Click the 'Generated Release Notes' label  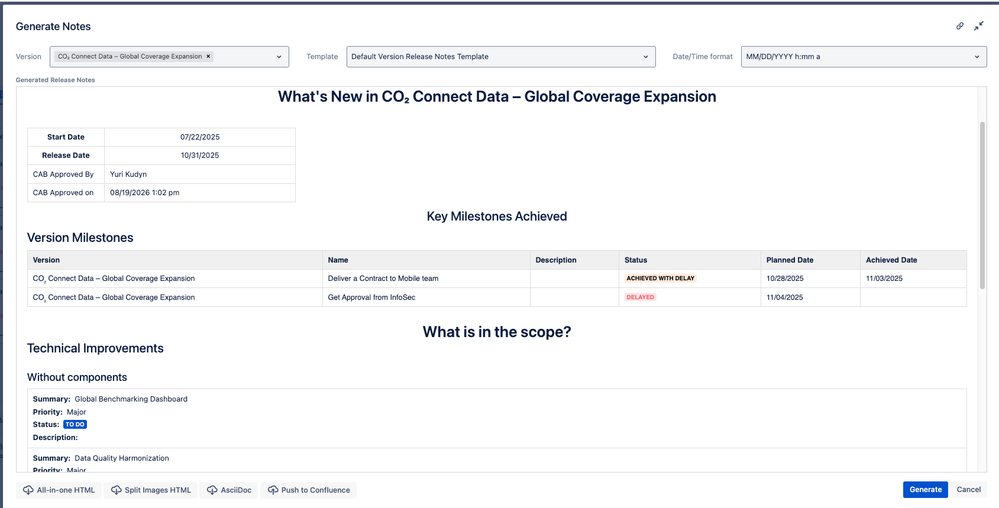pos(55,80)
